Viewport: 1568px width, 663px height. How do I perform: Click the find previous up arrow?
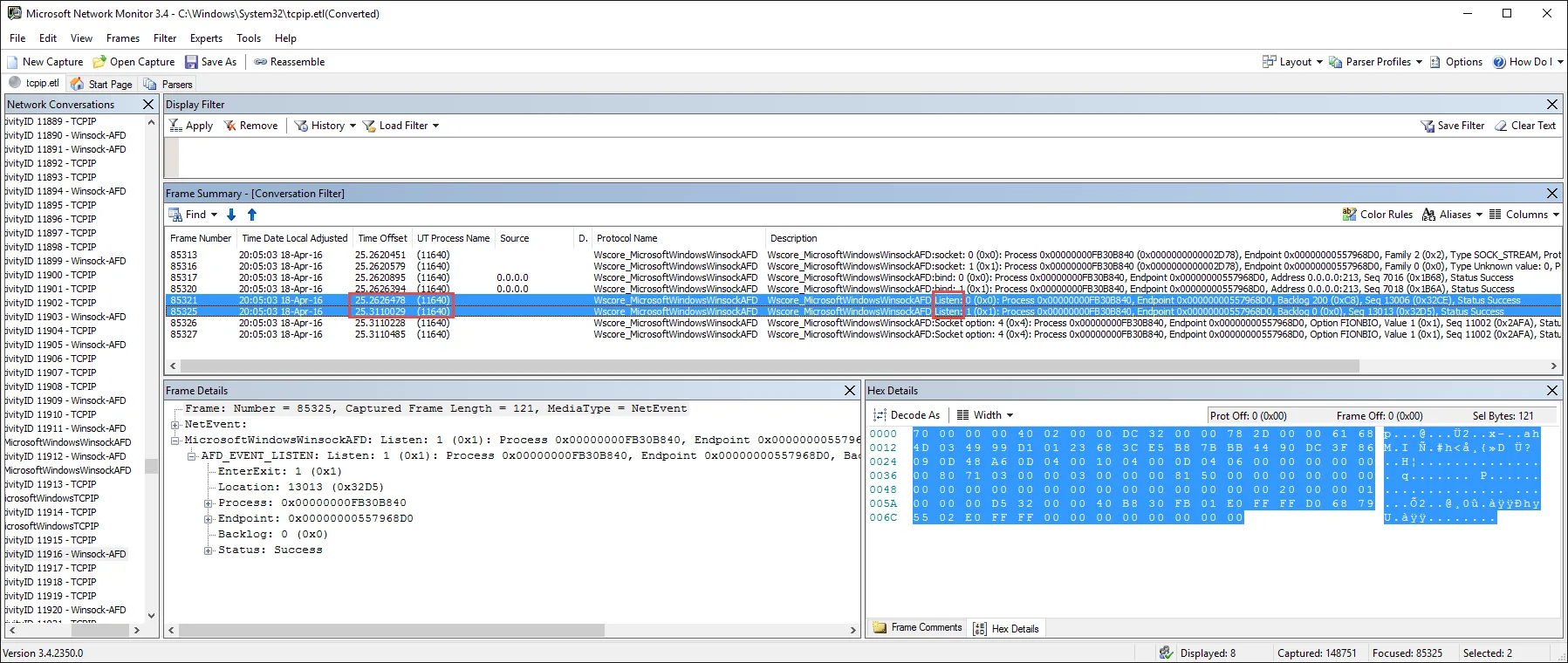pos(252,215)
